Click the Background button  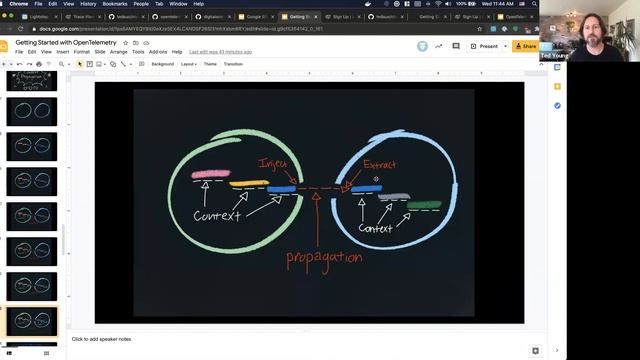tap(162, 64)
